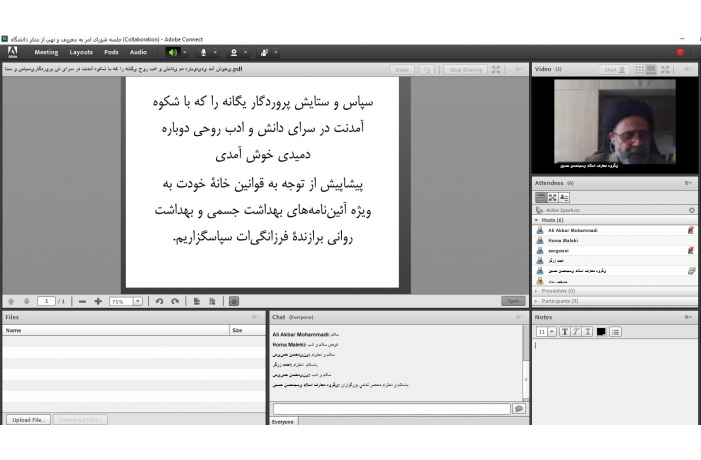The image size is (701, 460).
Task: Select attendee status view icon
Action: click(564, 197)
